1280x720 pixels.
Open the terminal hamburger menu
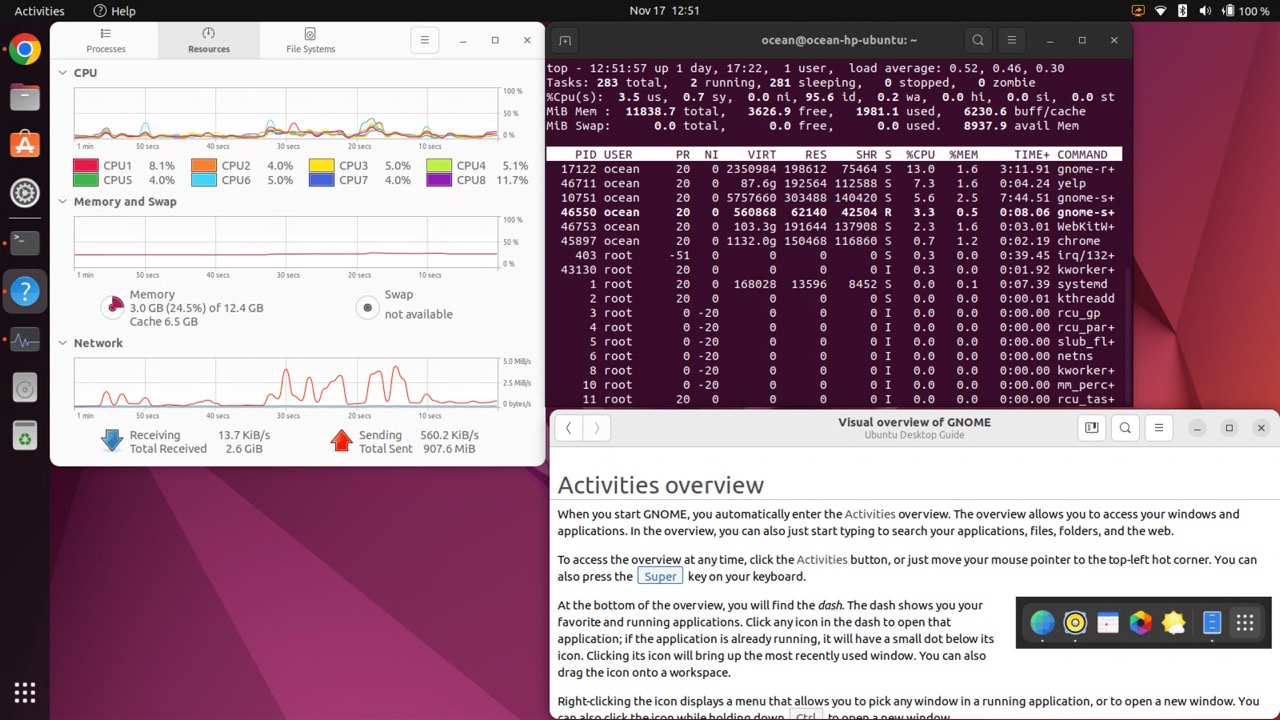click(1011, 40)
